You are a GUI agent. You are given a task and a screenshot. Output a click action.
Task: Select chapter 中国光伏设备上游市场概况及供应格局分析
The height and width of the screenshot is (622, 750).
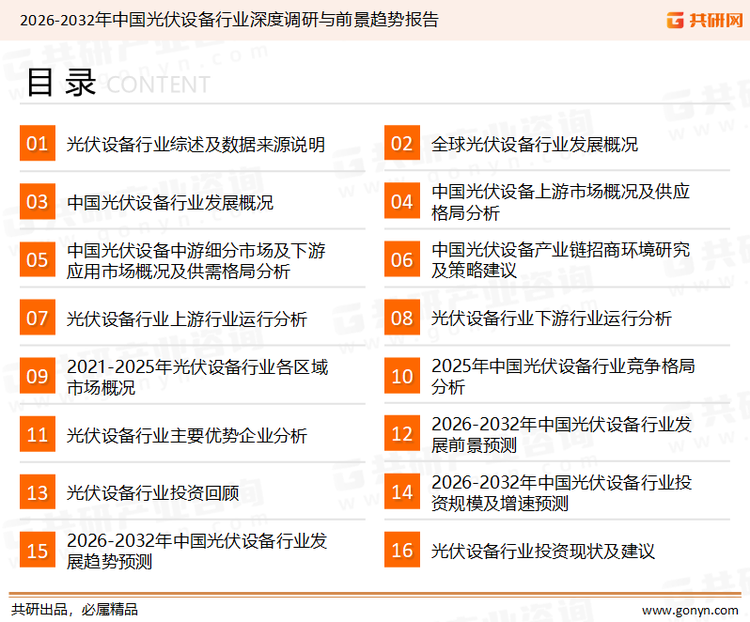[x=561, y=202]
